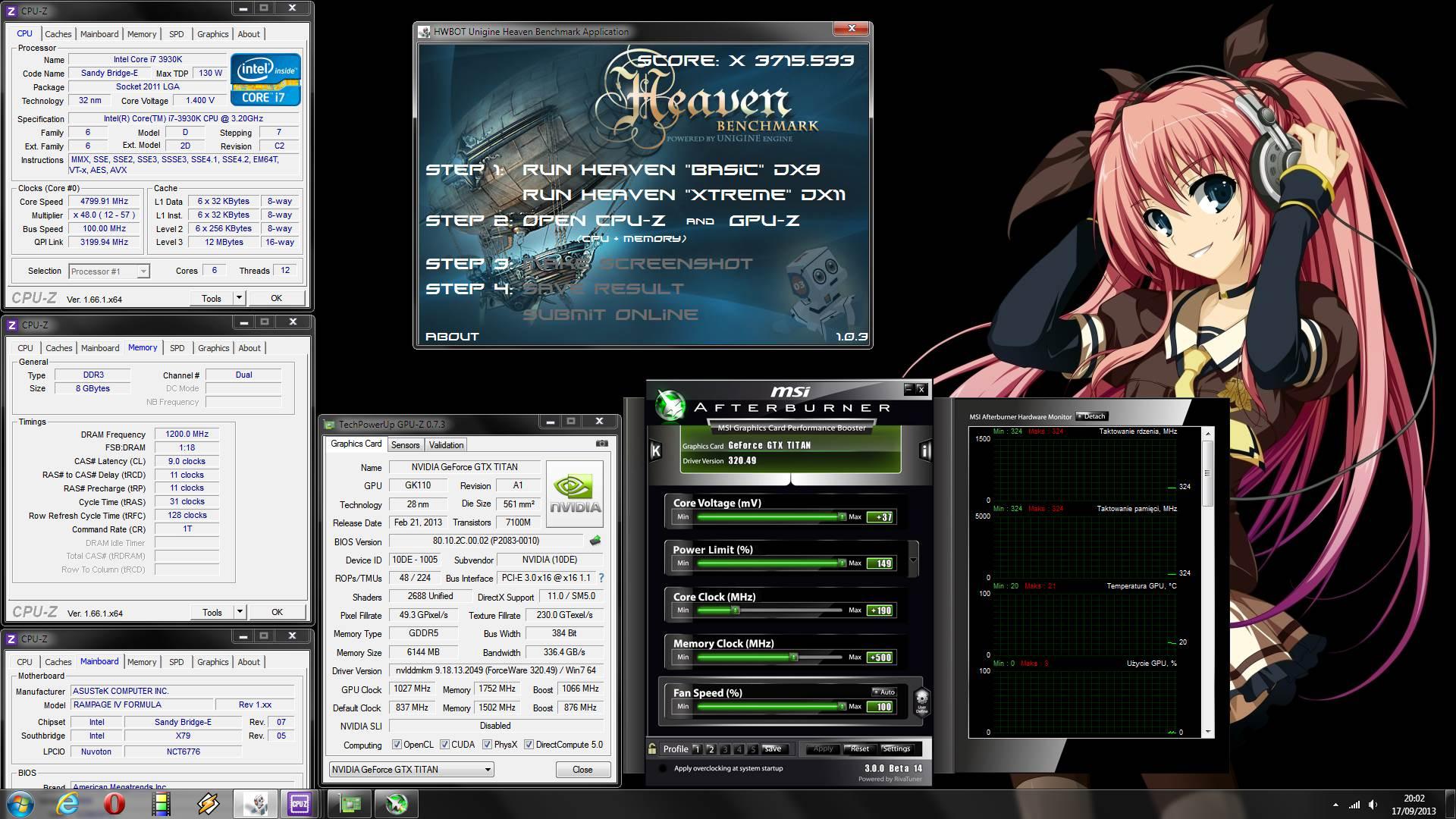Save the Afterburner profile
Image resolution: width=1456 pixels, height=819 pixels.
click(773, 749)
